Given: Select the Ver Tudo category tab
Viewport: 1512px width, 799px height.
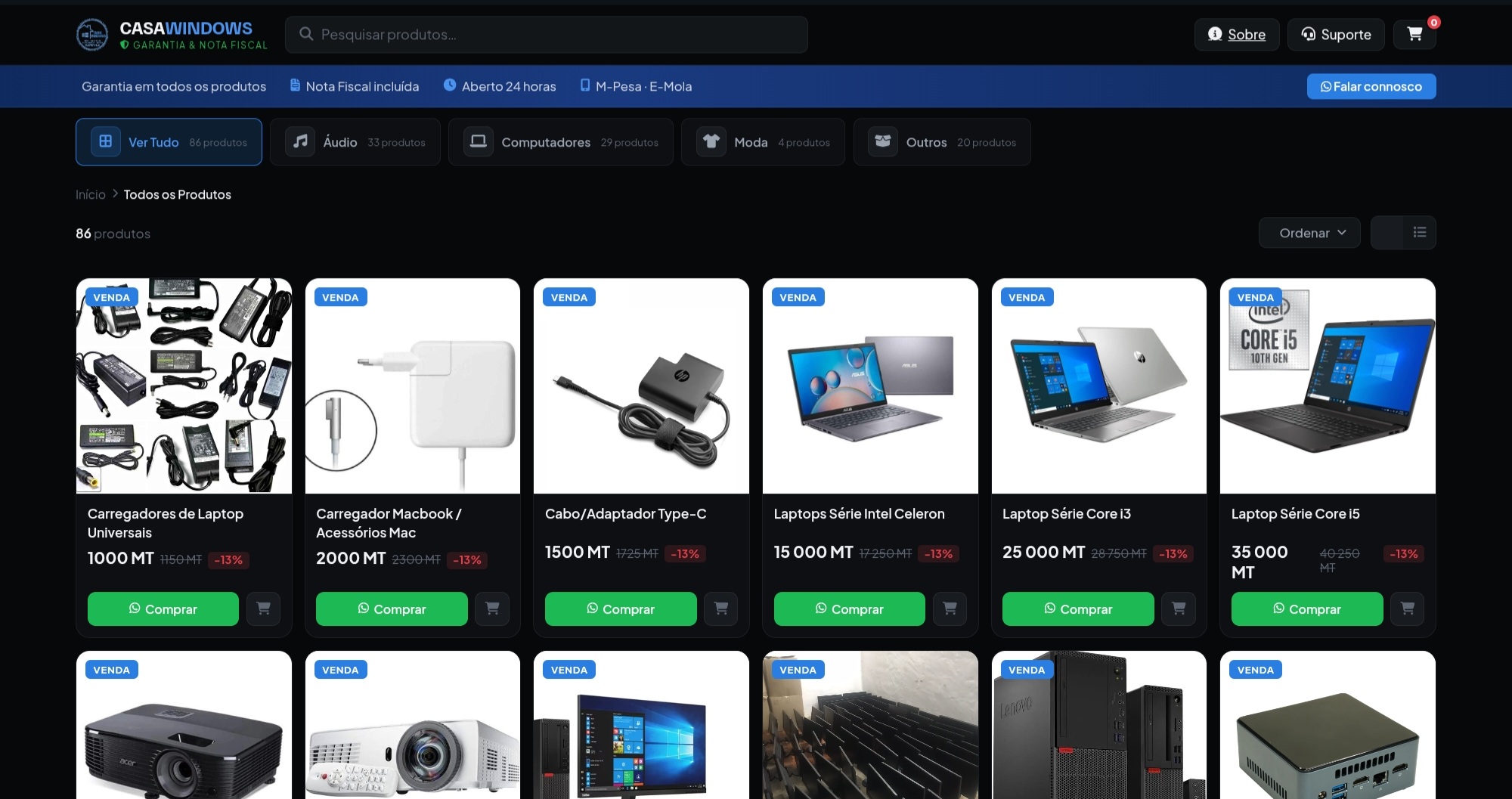Looking at the screenshot, I should [169, 142].
